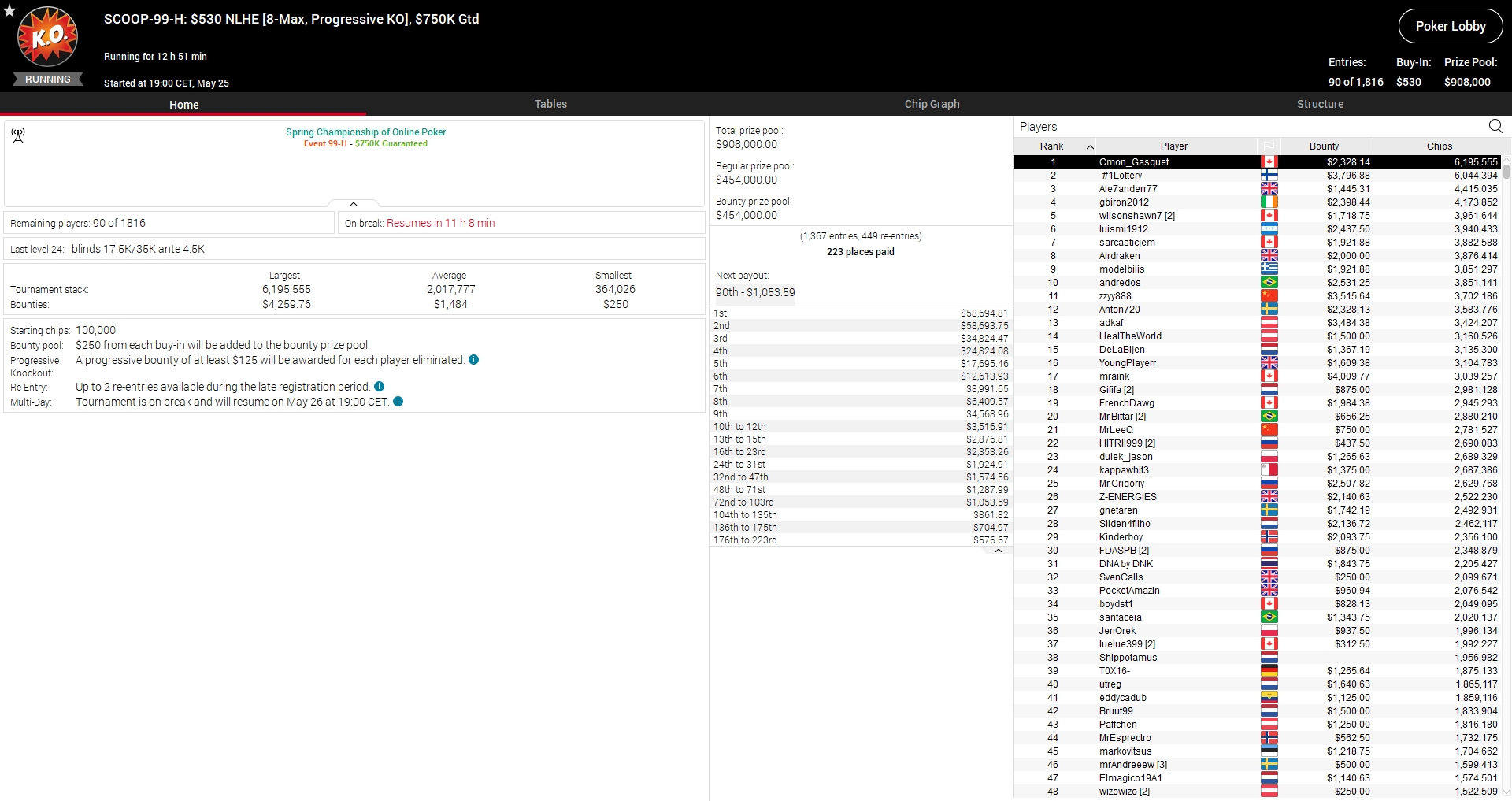Collapse the tournament banner chevron
This screenshot has height=801, width=1512.
(354, 204)
